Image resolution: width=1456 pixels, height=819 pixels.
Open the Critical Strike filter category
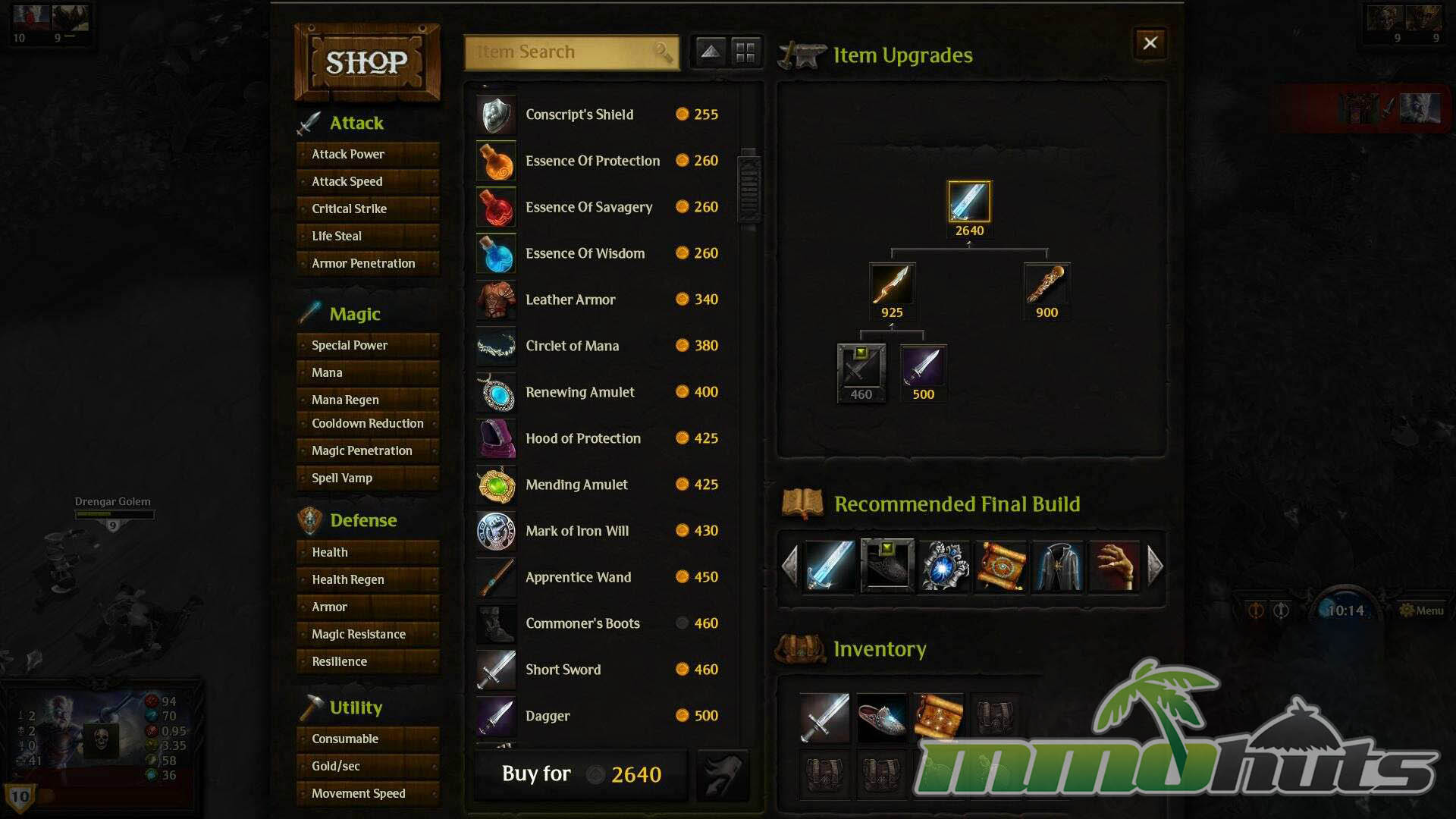tap(368, 209)
